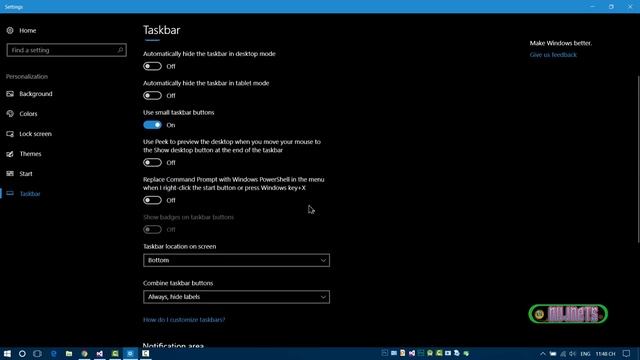This screenshot has height=360, width=640.
Task: Open Lock screen settings via its icon
Action: click(10, 134)
